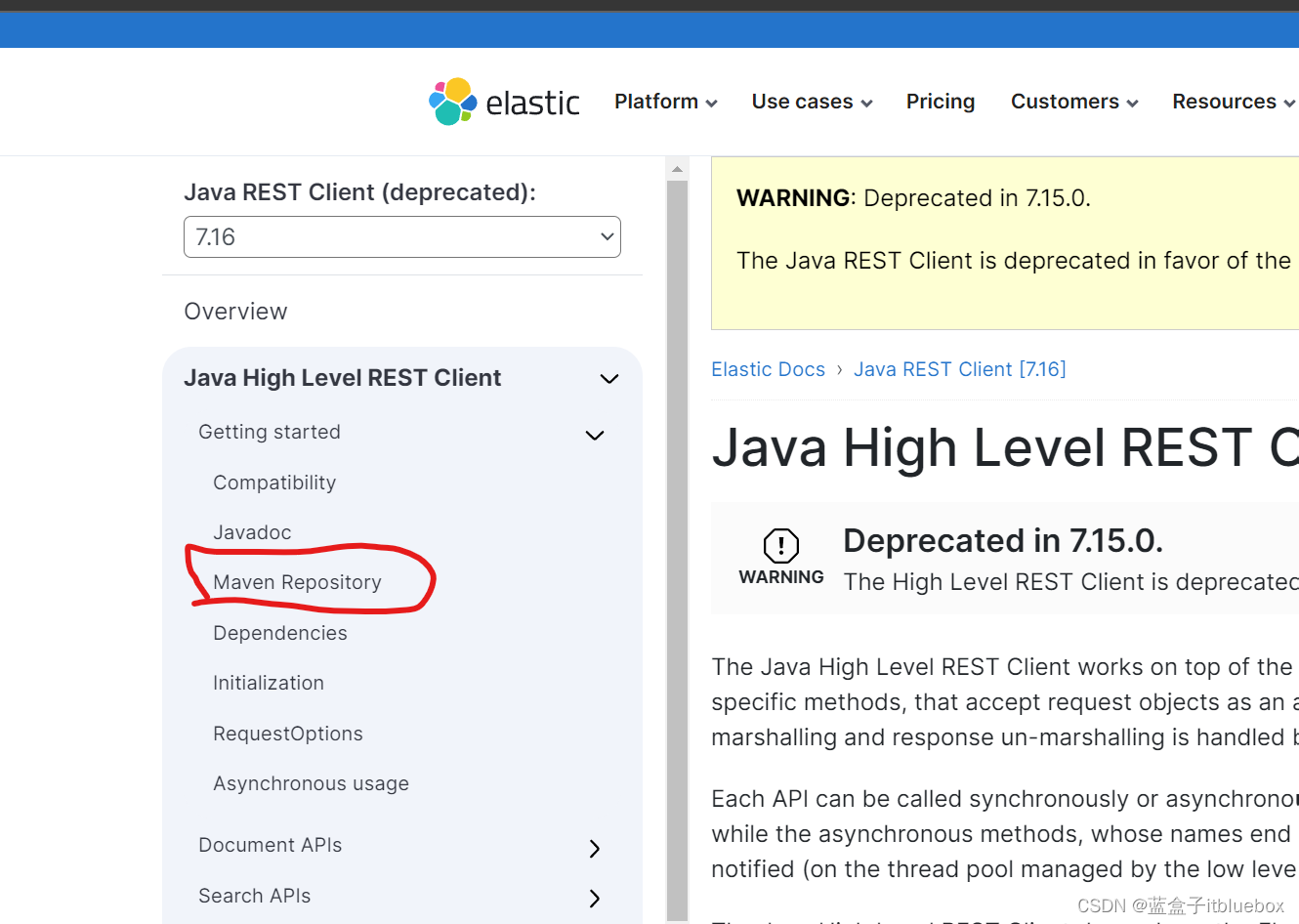The height and width of the screenshot is (924, 1299).
Task: Expand the Search APIs chevron
Action: tap(595, 898)
